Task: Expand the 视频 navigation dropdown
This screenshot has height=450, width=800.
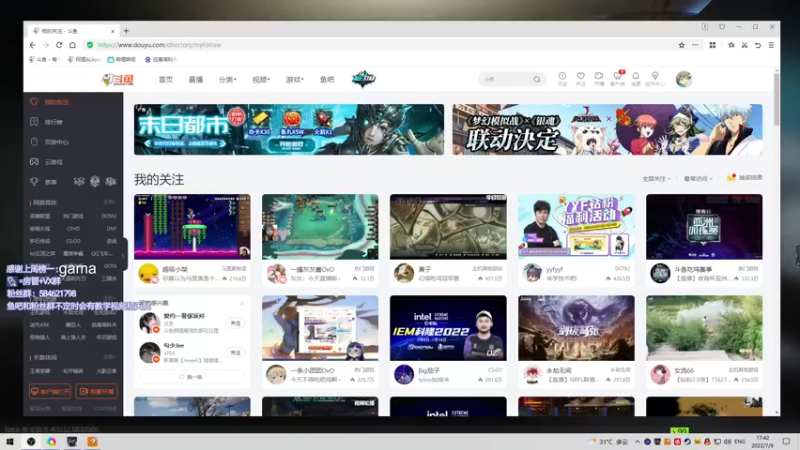Action: pos(261,80)
